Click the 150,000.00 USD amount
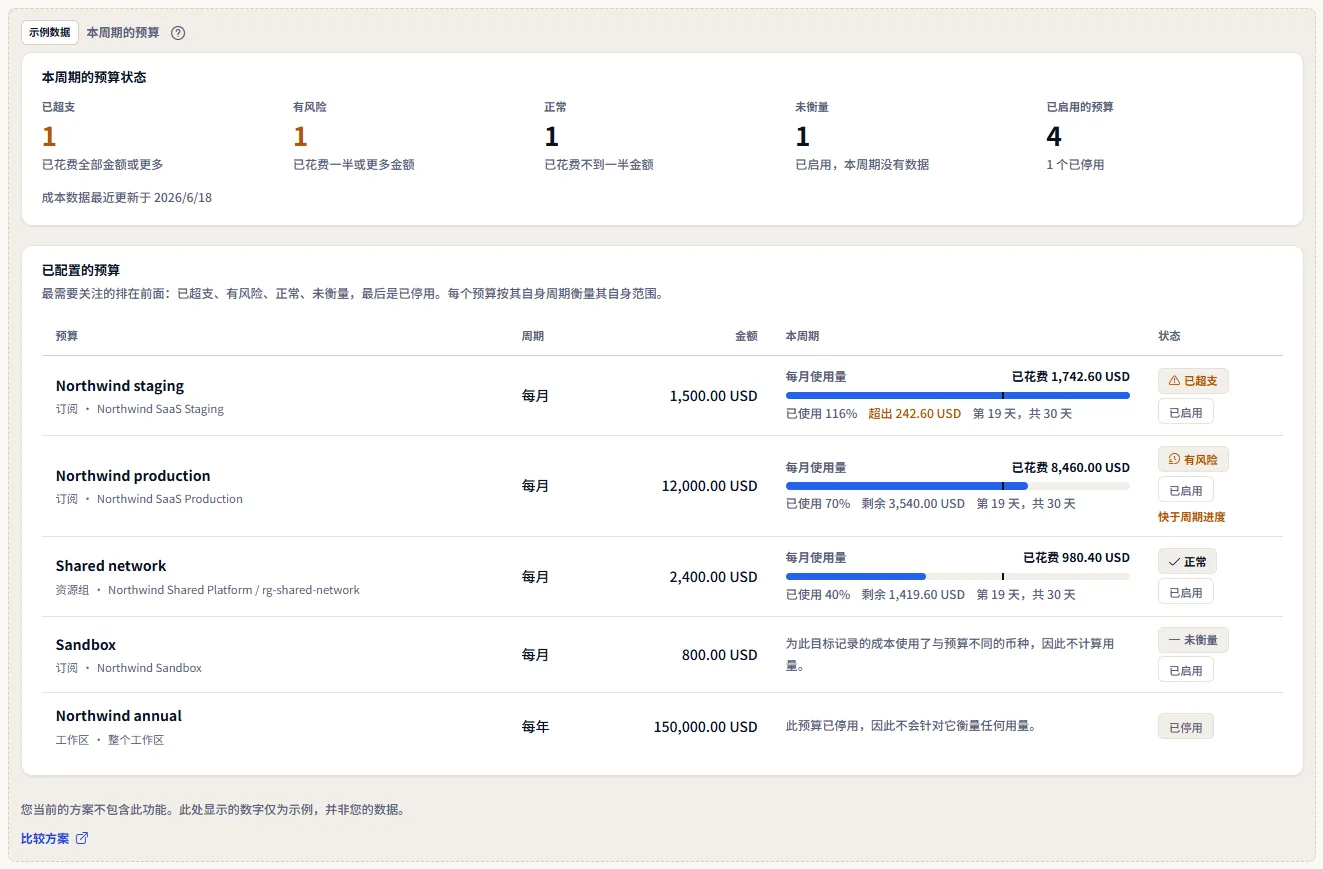1323x869 pixels. pos(706,727)
